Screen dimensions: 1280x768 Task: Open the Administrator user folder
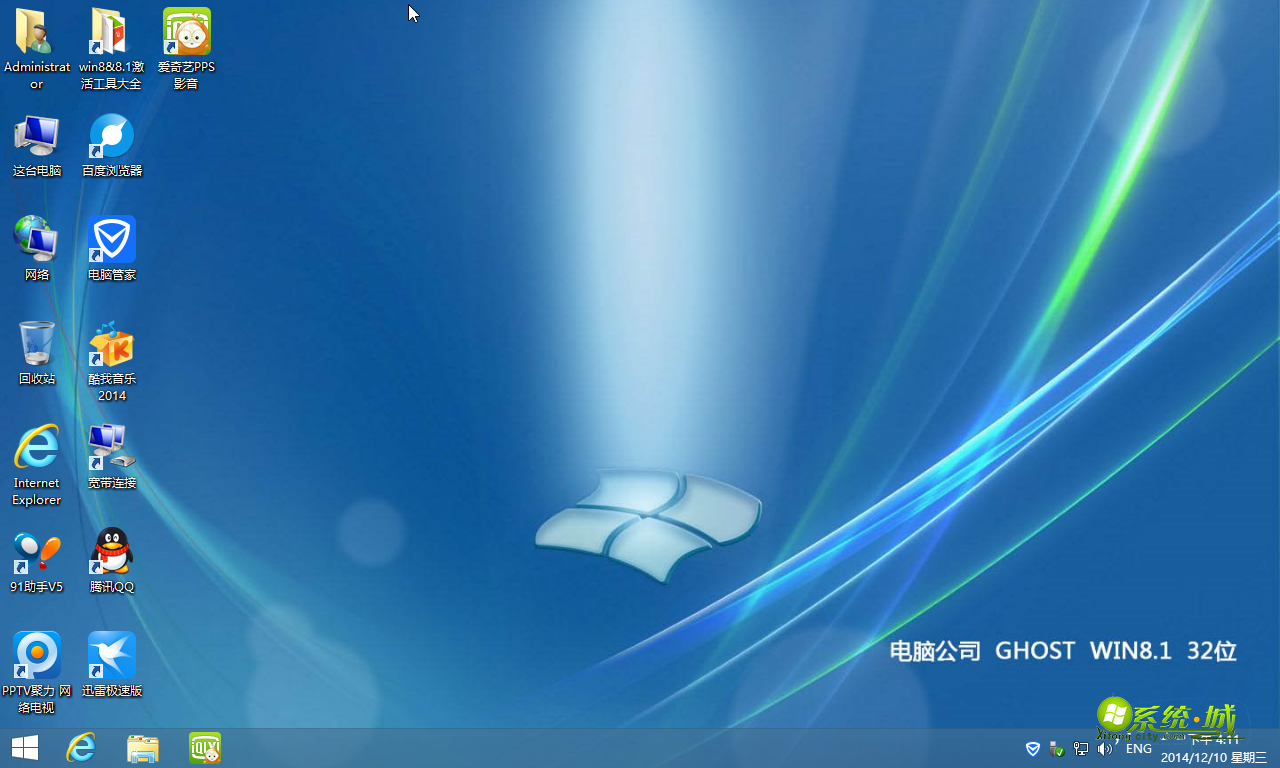pyautogui.click(x=36, y=31)
